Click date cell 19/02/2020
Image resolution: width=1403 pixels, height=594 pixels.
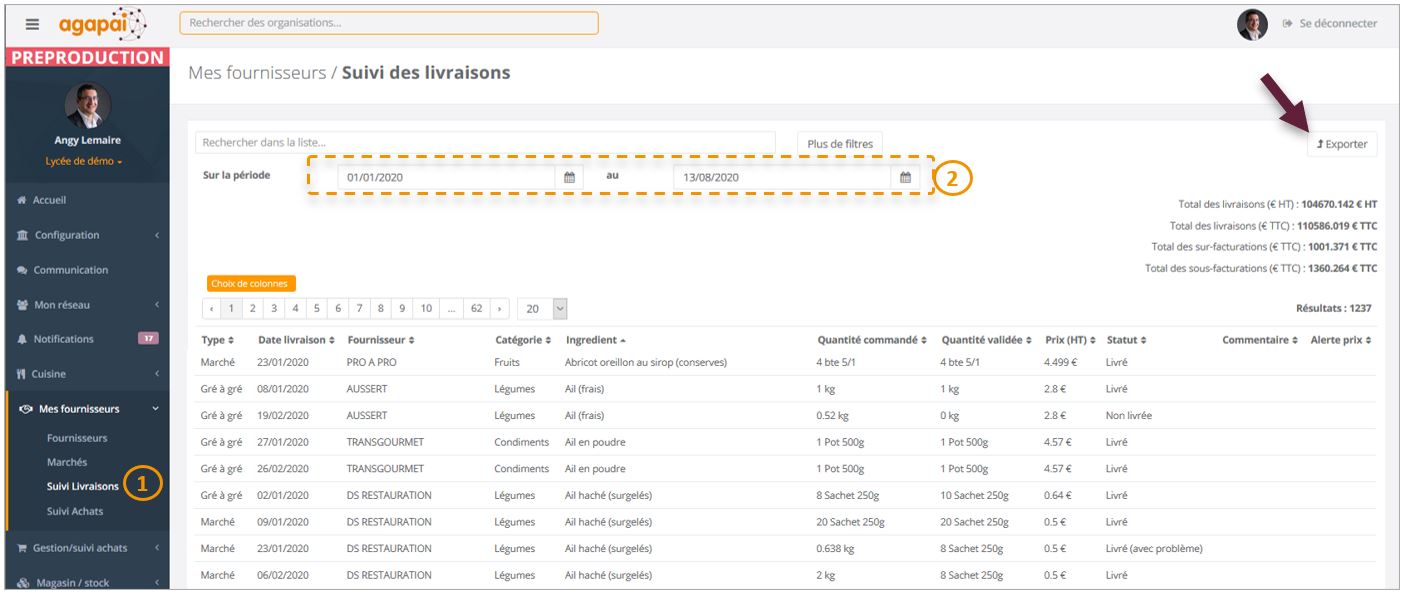tap(283, 415)
